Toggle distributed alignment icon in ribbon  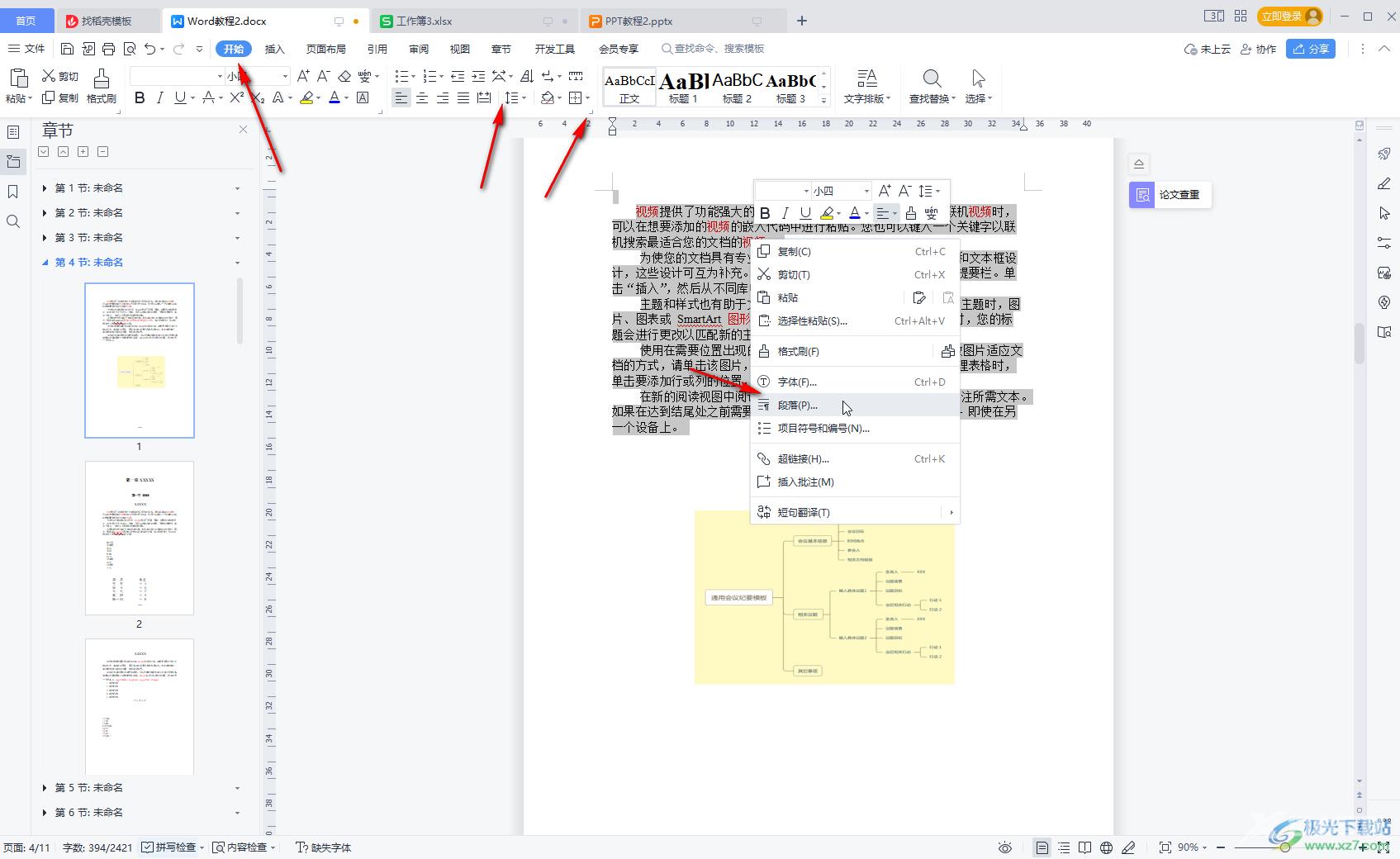[x=484, y=97]
